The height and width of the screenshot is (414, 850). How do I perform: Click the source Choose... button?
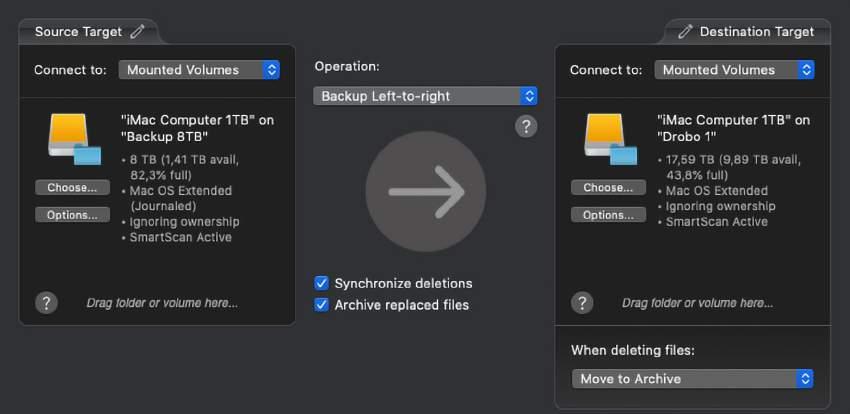pos(72,188)
